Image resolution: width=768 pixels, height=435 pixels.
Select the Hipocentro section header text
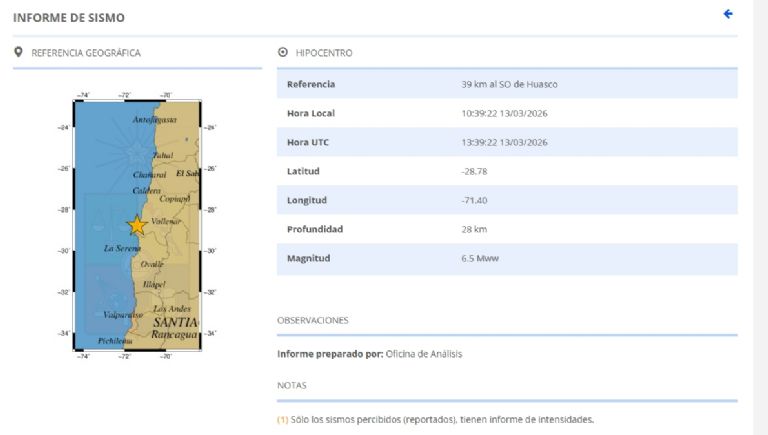pyautogui.click(x=324, y=53)
